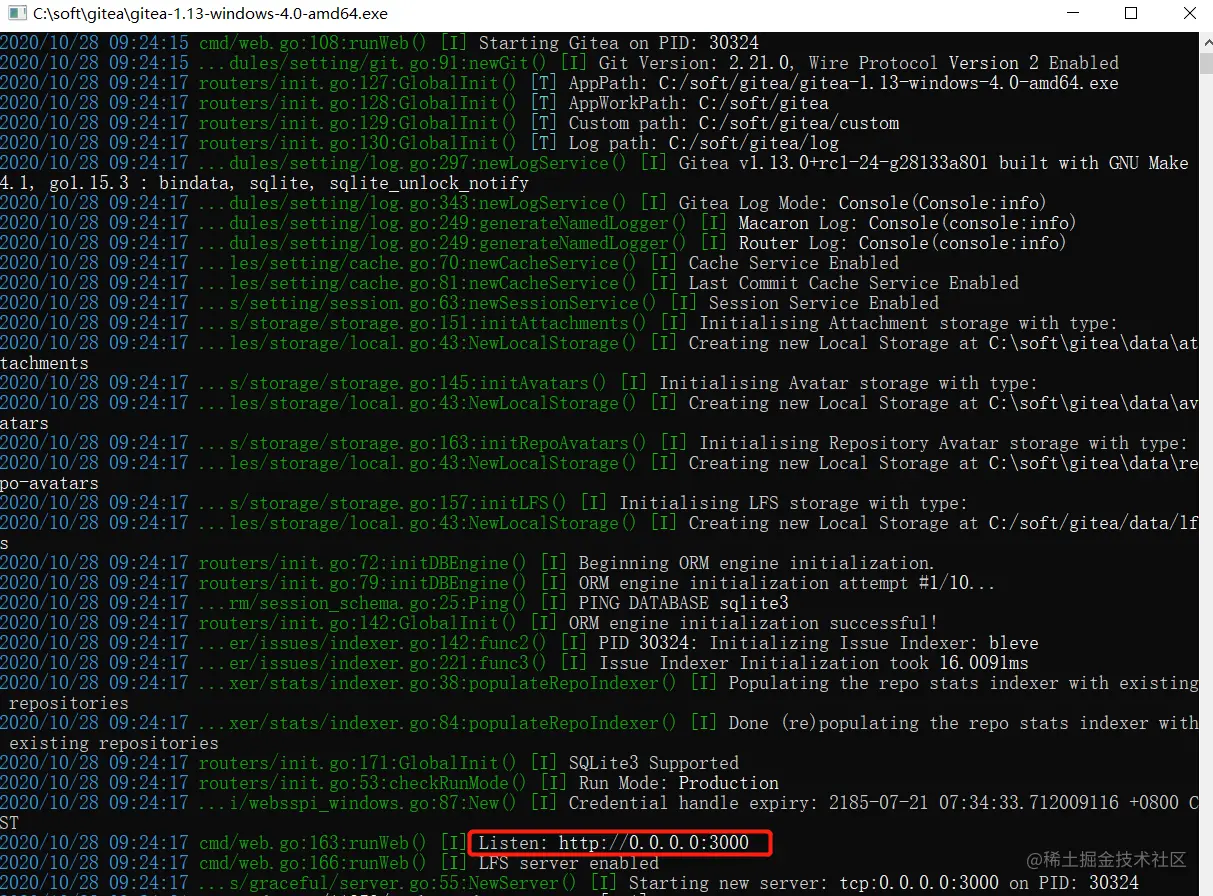Click 'Listen: http://0.0.0.0:3000' text
Viewport: 1213px width, 896px height.
[613, 843]
